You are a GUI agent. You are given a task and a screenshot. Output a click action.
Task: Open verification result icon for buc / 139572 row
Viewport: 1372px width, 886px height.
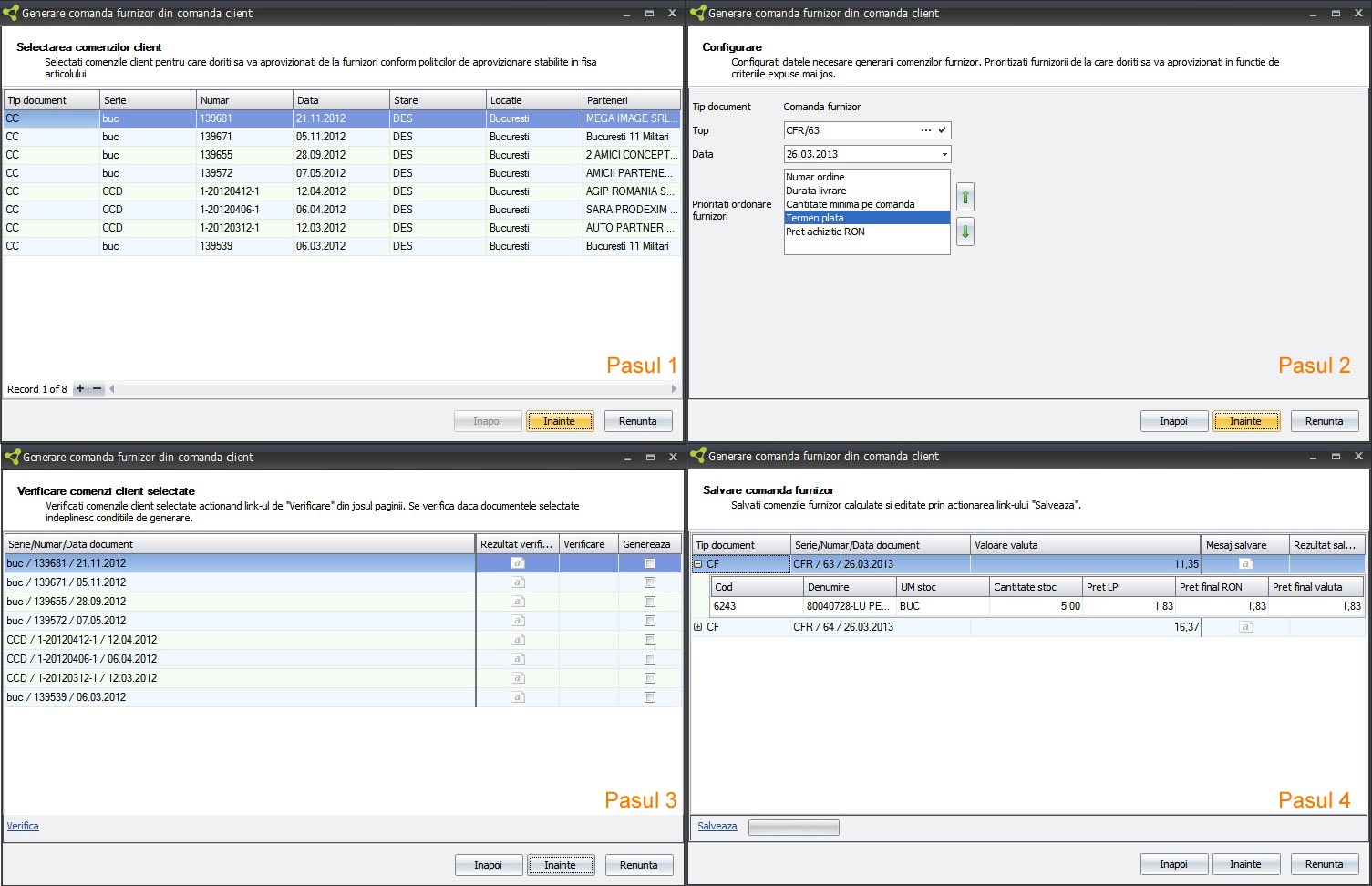click(x=518, y=621)
